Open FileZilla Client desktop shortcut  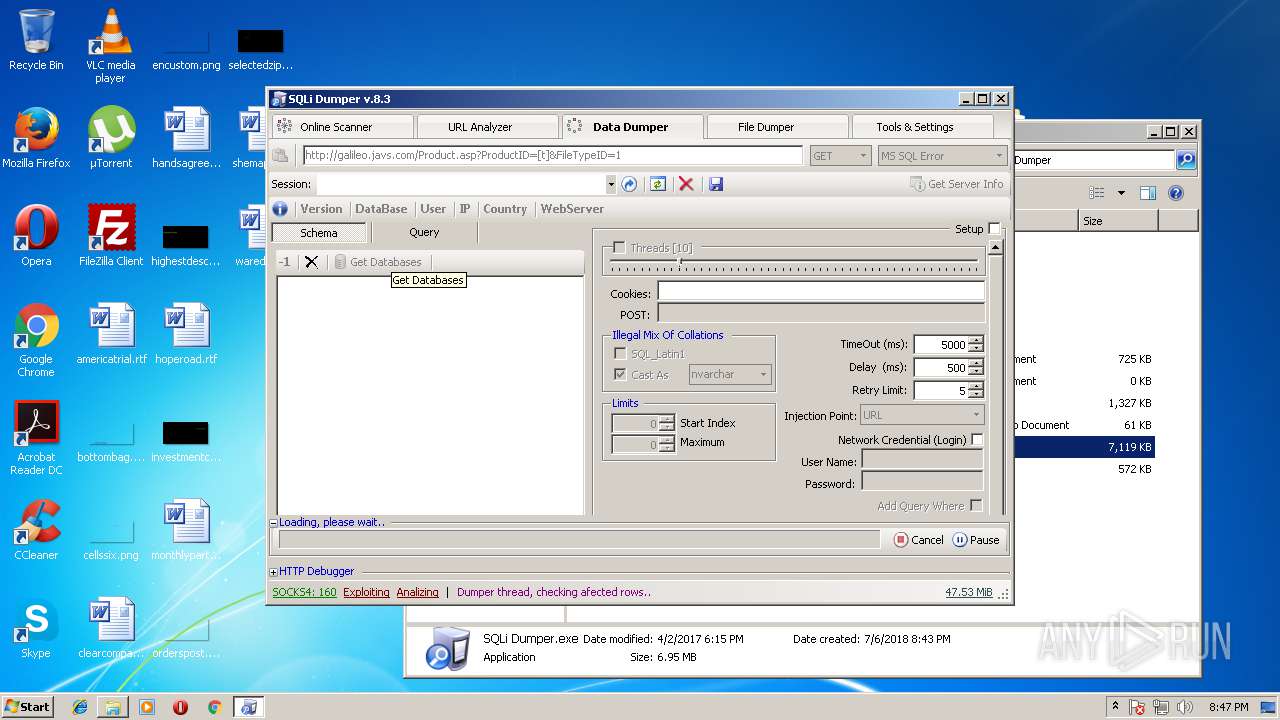click(x=110, y=236)
